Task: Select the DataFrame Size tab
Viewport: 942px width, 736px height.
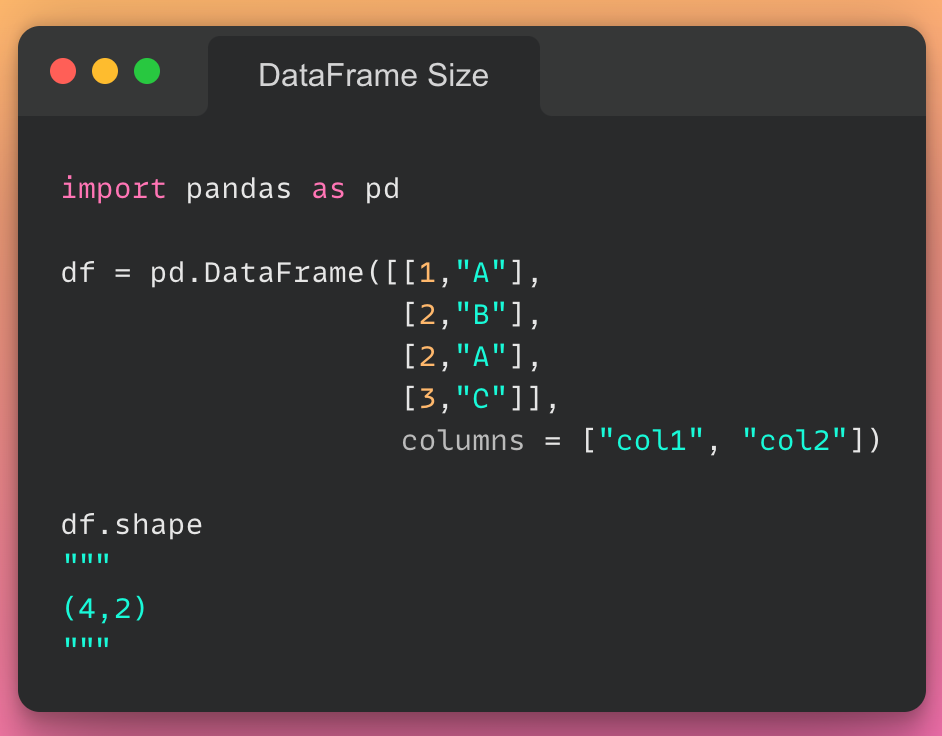Action: 374,76
